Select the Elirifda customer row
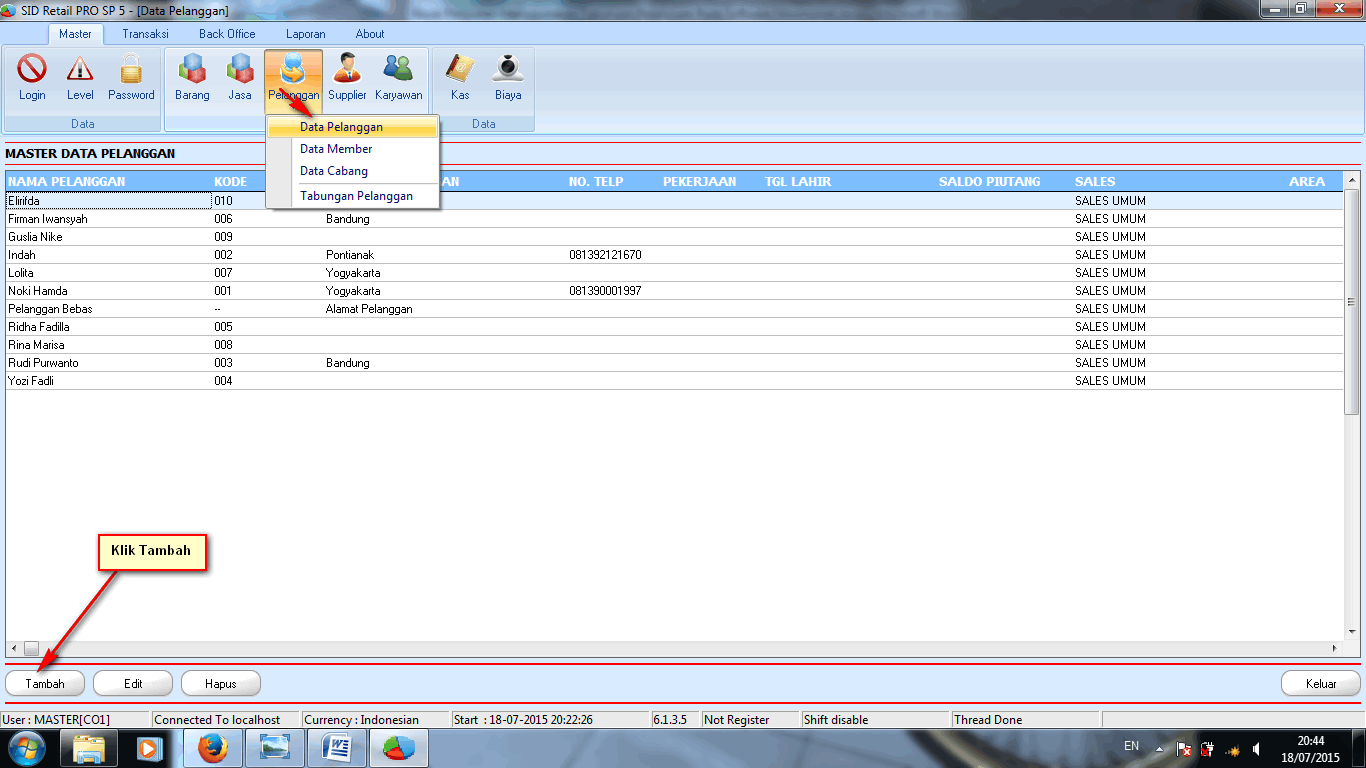The image size is (1366, 768). [675, 201]
